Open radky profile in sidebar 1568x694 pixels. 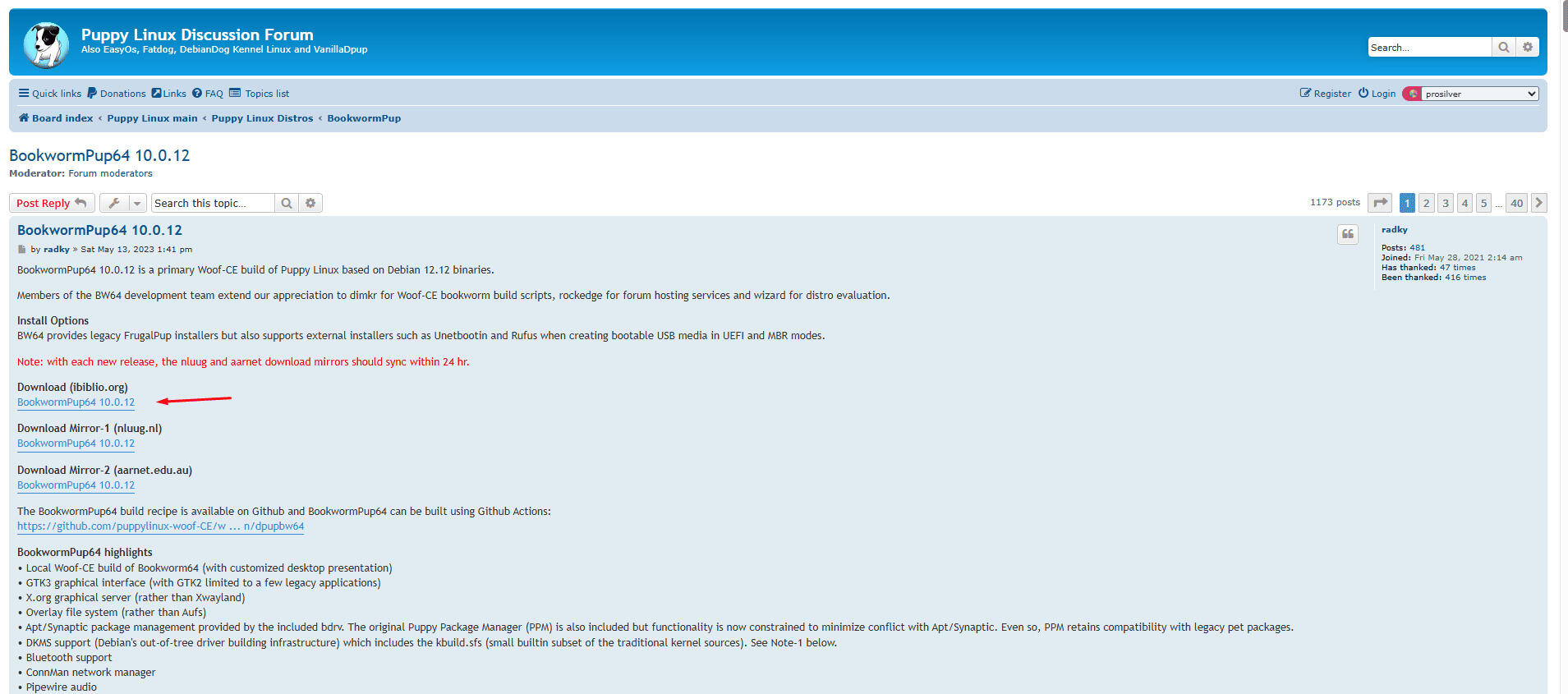point(1394,230)
